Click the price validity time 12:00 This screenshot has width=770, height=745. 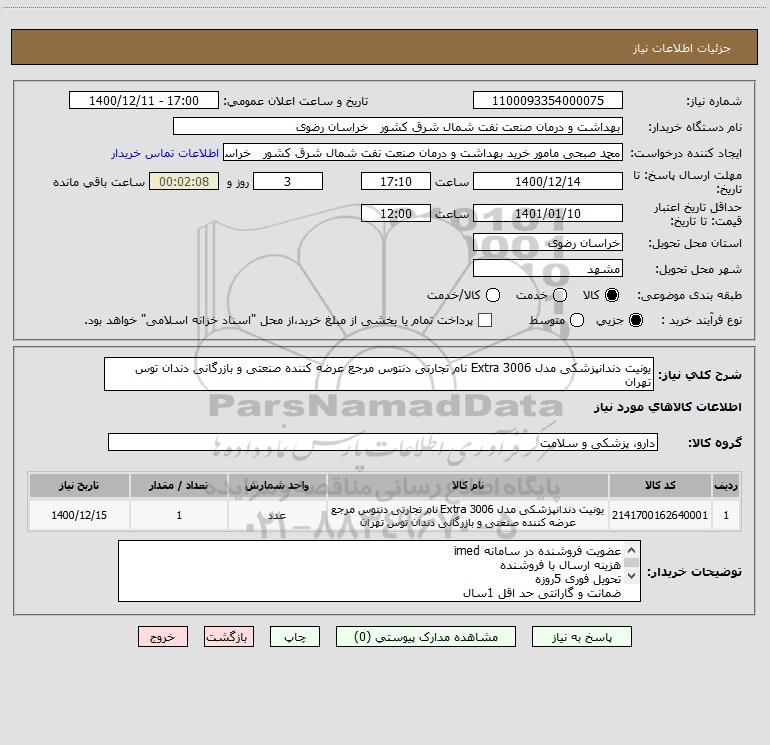(x=396, y=213)
